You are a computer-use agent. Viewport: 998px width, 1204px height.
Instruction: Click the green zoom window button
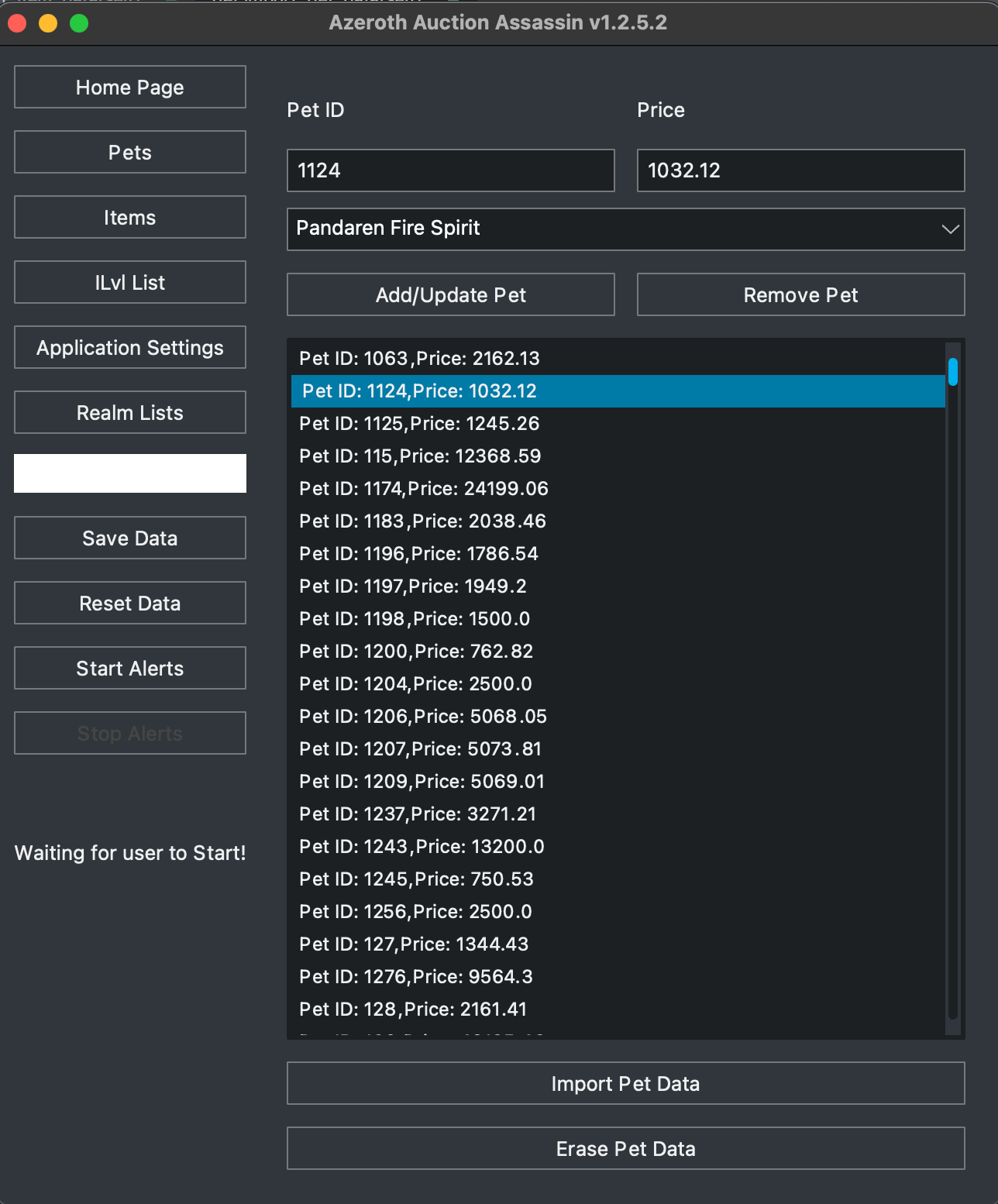79,23
